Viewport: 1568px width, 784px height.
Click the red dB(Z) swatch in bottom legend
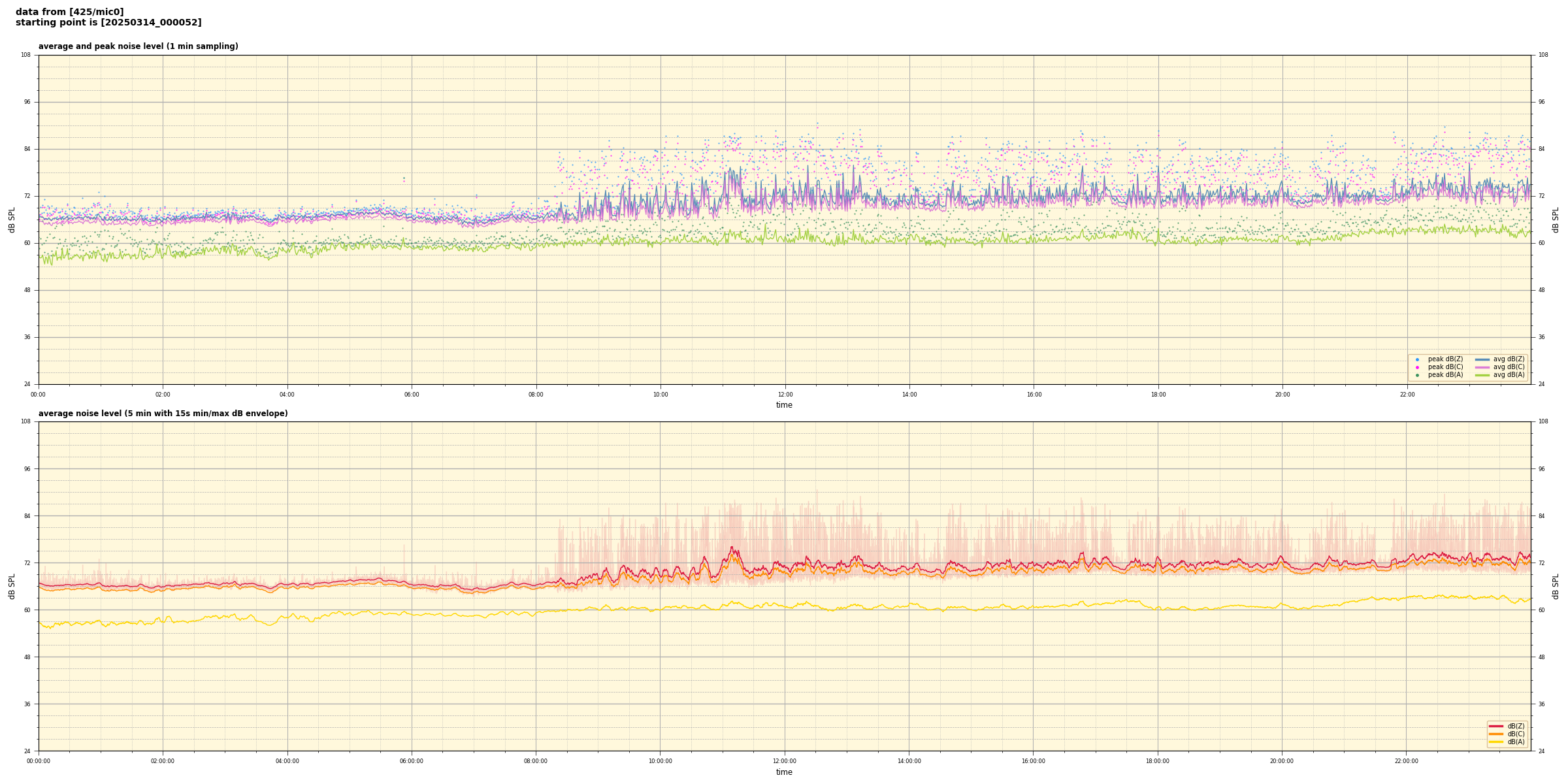(1495, 726)
